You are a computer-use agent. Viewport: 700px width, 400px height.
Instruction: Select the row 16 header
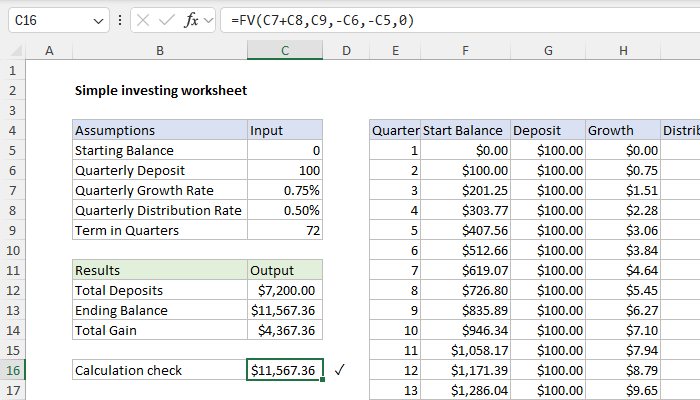coord(12,370)
